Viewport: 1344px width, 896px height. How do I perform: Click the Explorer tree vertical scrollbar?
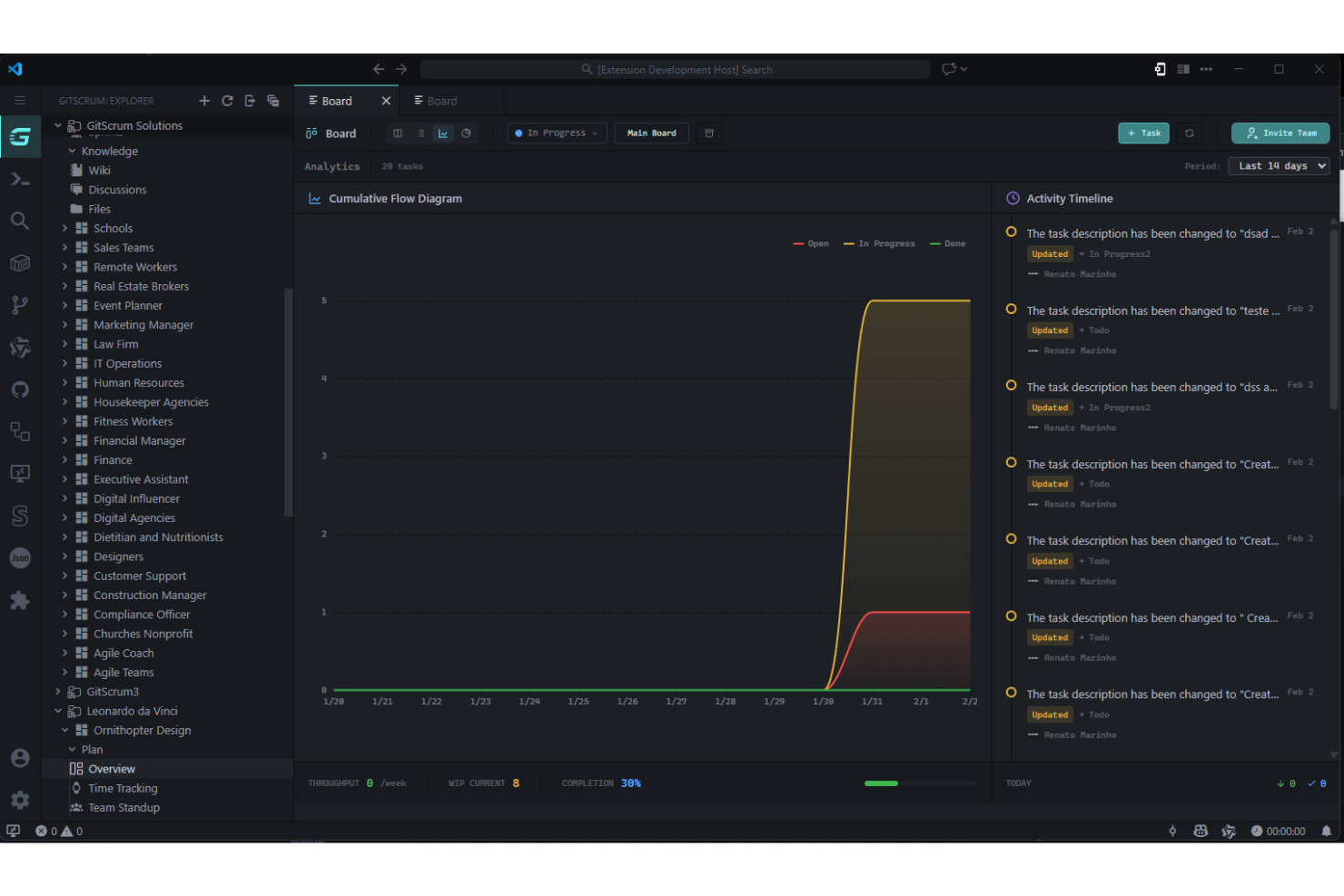pyautogui.click(x=289, y=402)
